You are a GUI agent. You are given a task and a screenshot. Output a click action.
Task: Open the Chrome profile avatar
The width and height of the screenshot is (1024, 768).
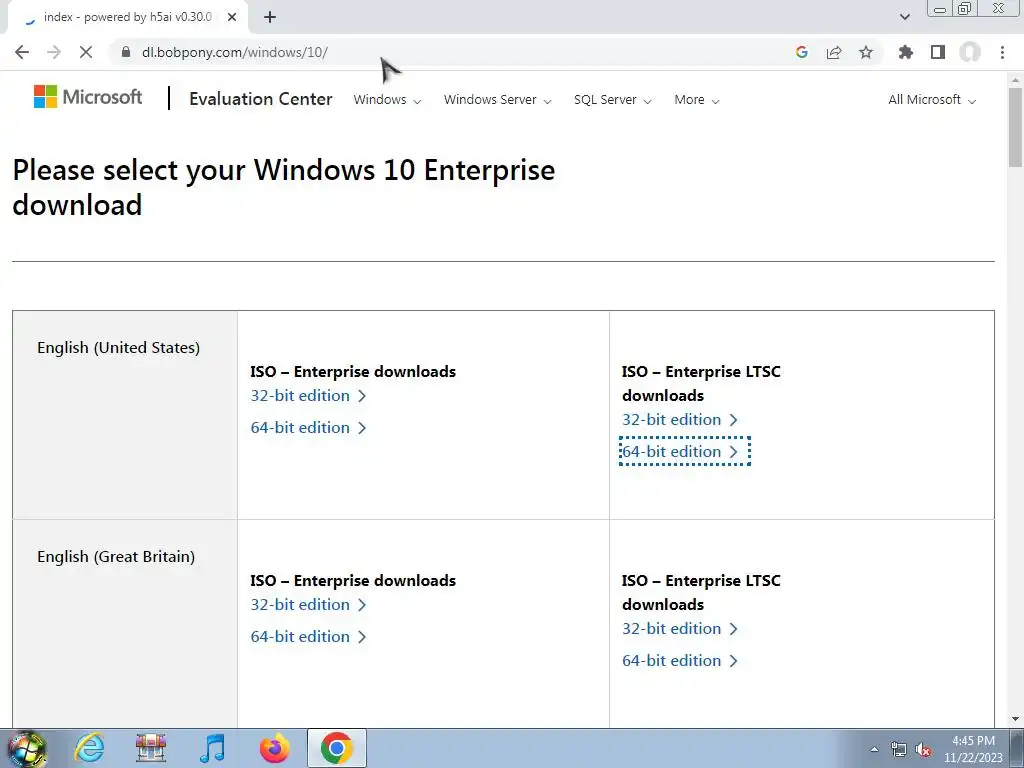tap(970, 52)
